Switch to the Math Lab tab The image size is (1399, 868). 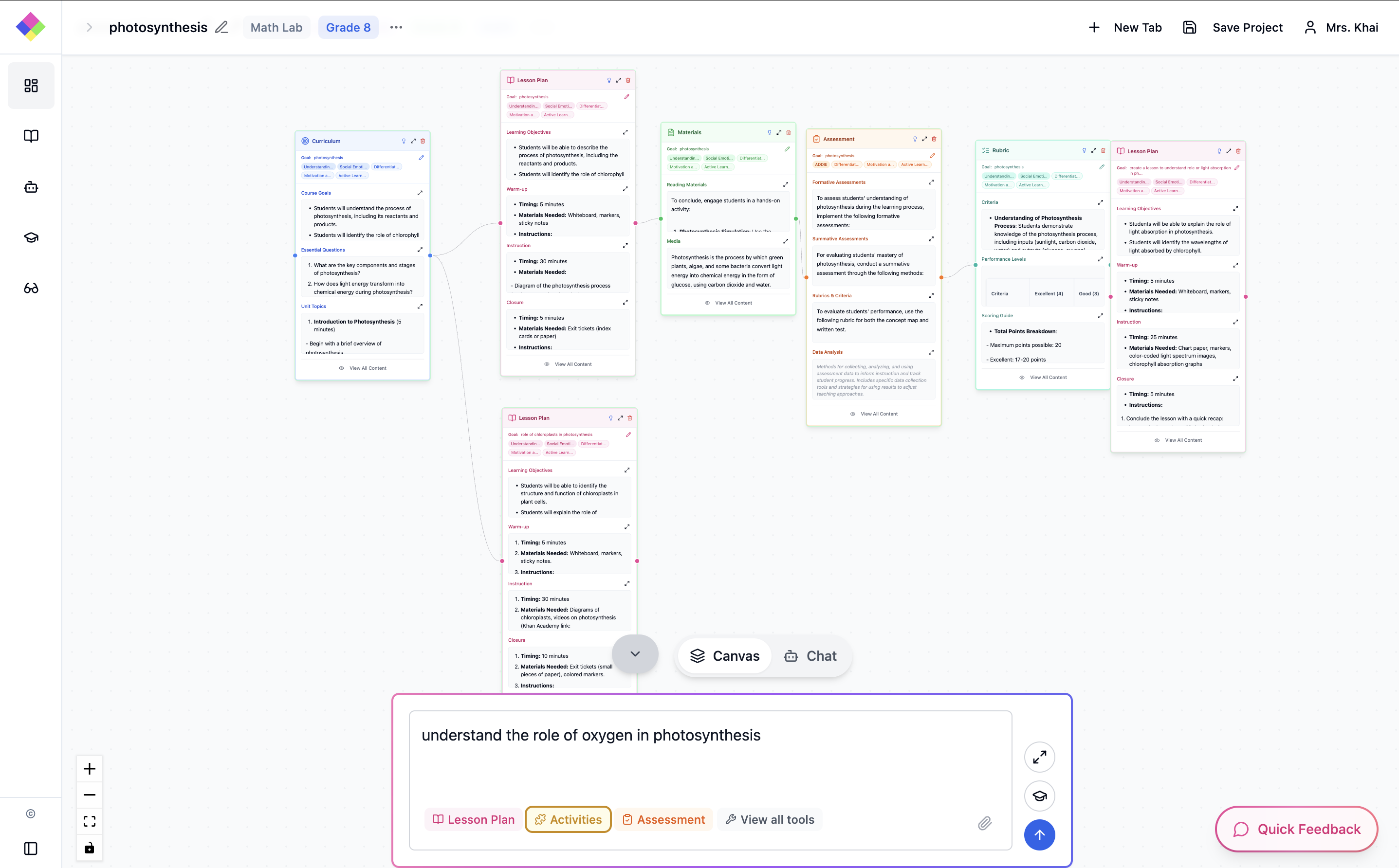coord(276,27)
